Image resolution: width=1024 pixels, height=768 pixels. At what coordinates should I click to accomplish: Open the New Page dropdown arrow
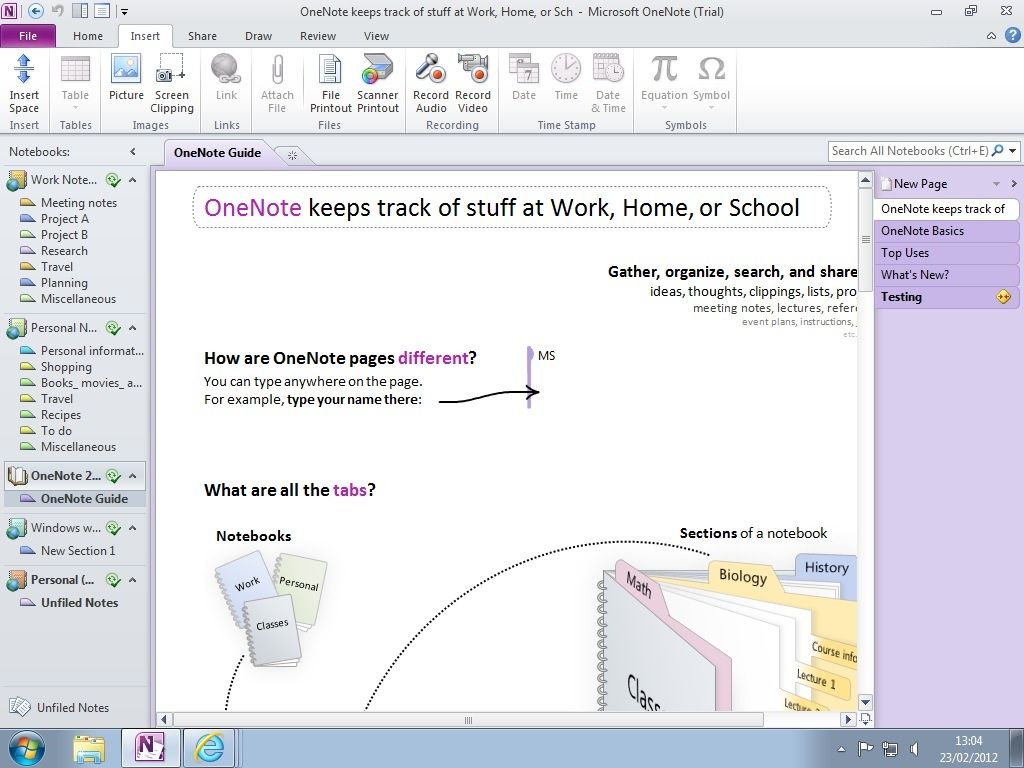[997, 184]
